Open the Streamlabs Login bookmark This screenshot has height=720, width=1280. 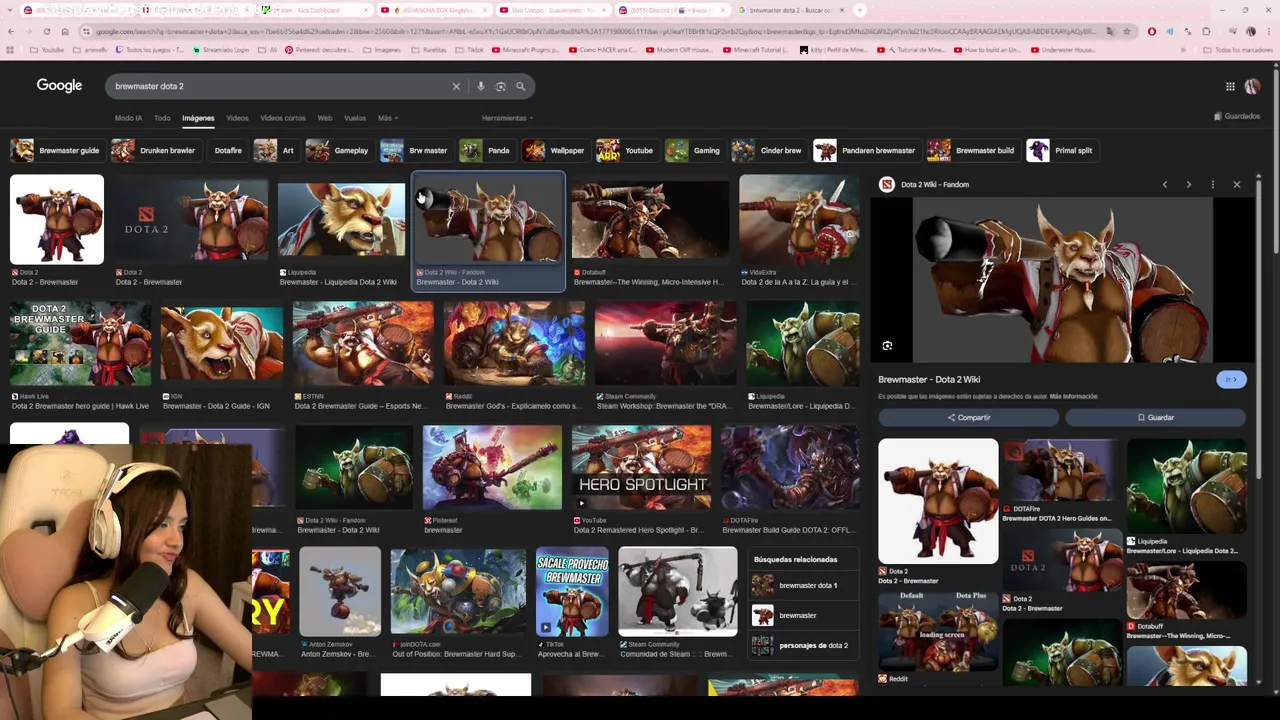point(219,49)
